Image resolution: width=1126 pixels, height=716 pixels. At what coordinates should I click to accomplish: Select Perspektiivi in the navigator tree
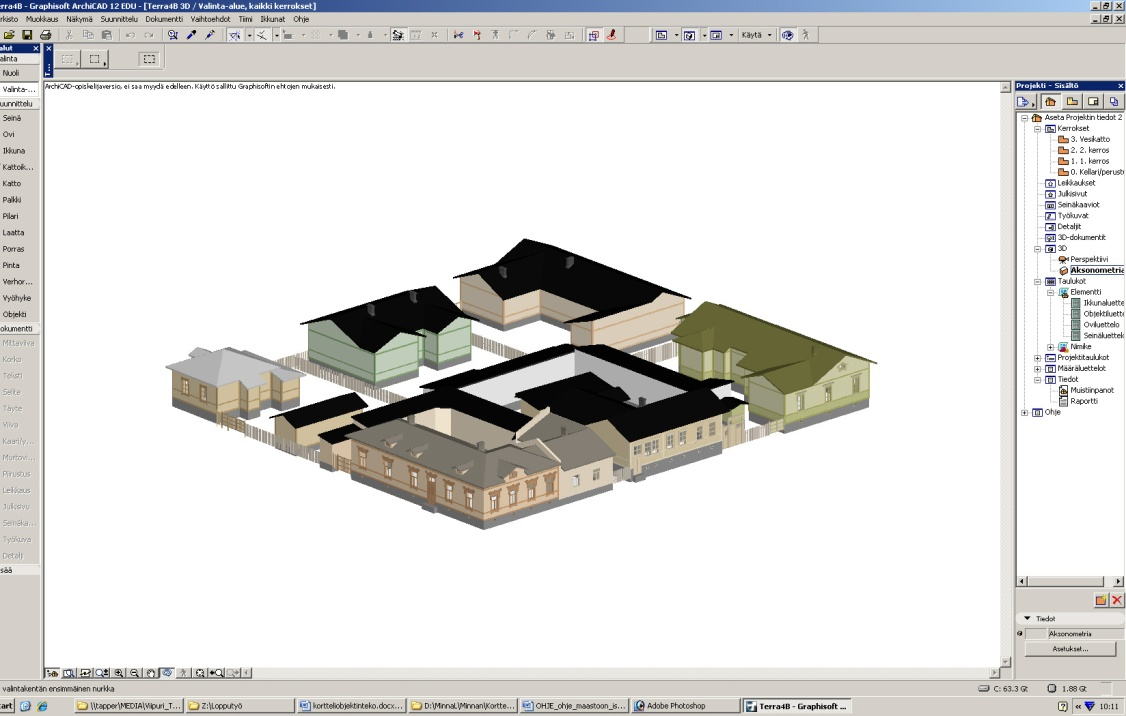tap(1089, 259)
